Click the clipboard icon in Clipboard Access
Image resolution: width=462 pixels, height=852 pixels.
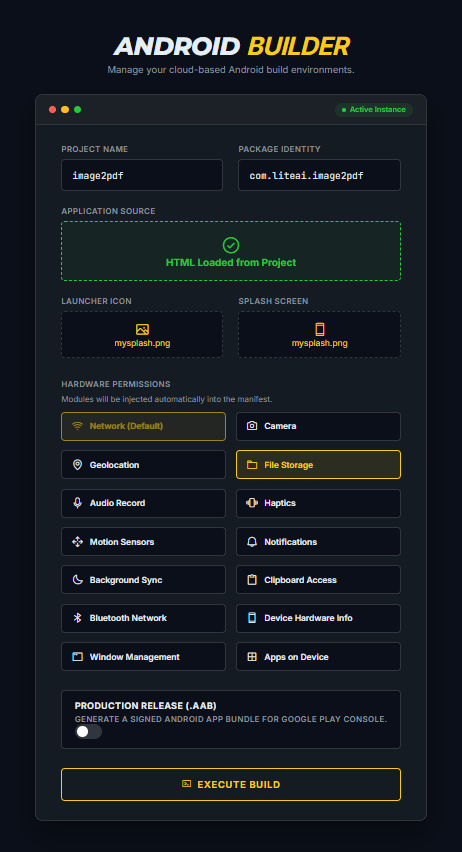(x=252, y=580)
